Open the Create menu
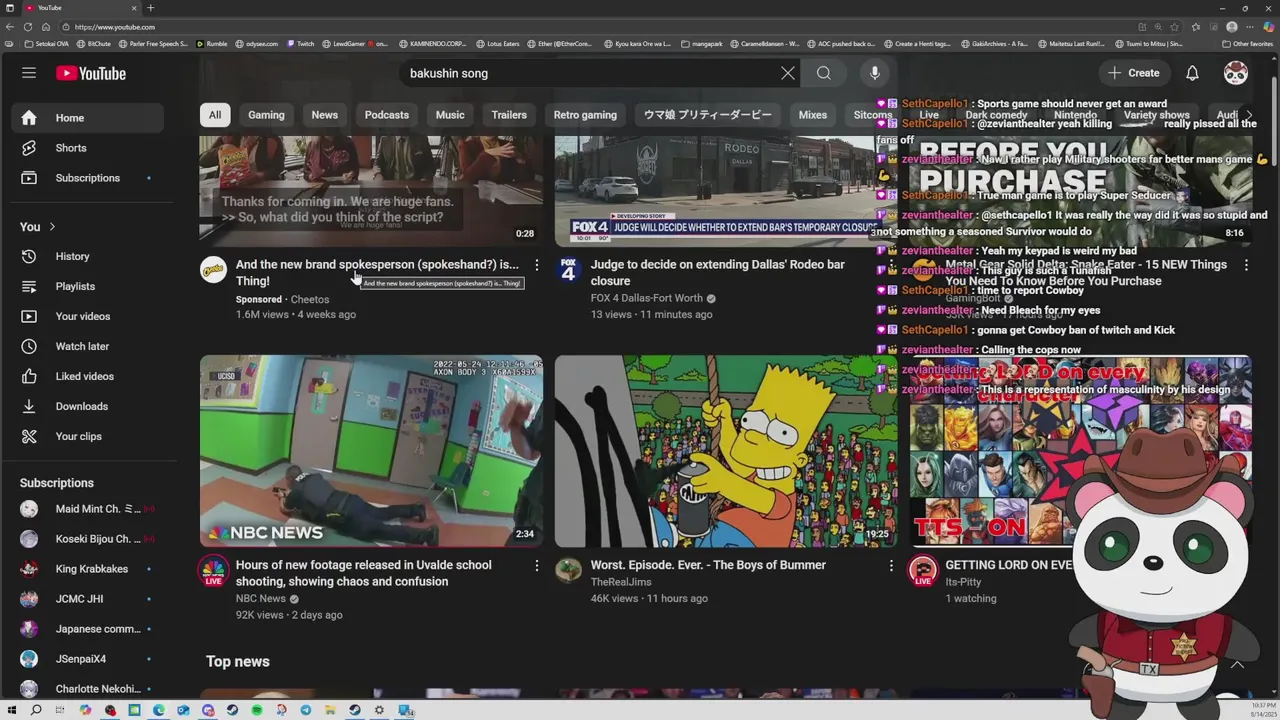 pyautogui.click(x=1133, y=73)
